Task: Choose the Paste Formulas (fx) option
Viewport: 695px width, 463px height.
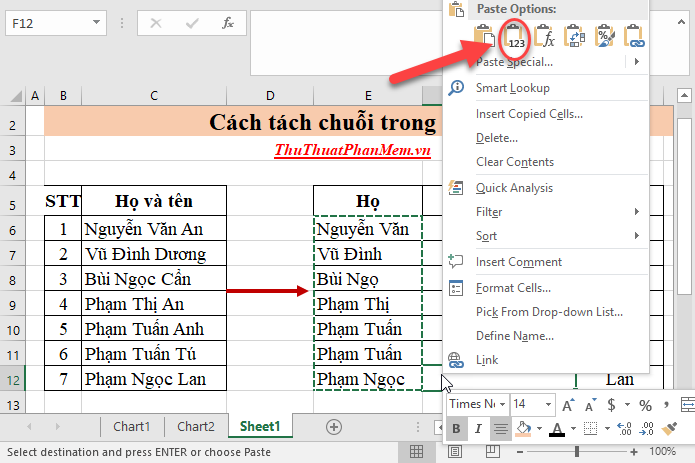Action: coord(545,38)
